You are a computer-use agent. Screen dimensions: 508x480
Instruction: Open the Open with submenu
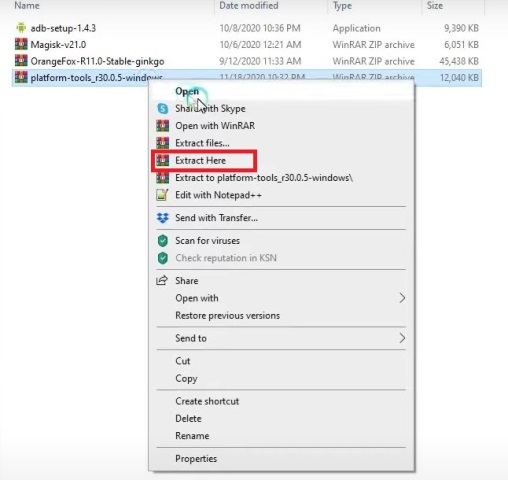pos(281,298)
